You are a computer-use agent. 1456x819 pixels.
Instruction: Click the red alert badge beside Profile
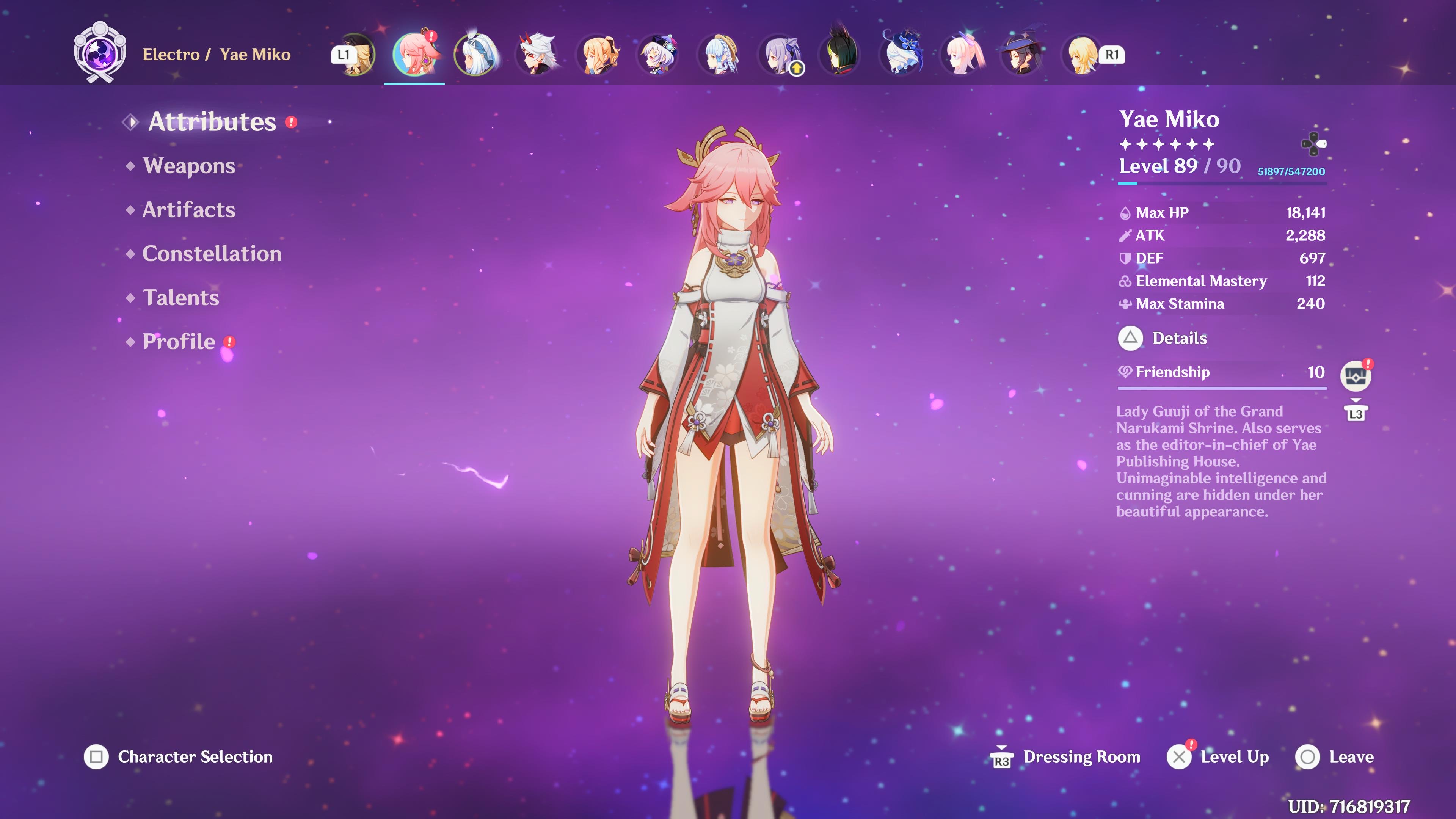(229, 342)
